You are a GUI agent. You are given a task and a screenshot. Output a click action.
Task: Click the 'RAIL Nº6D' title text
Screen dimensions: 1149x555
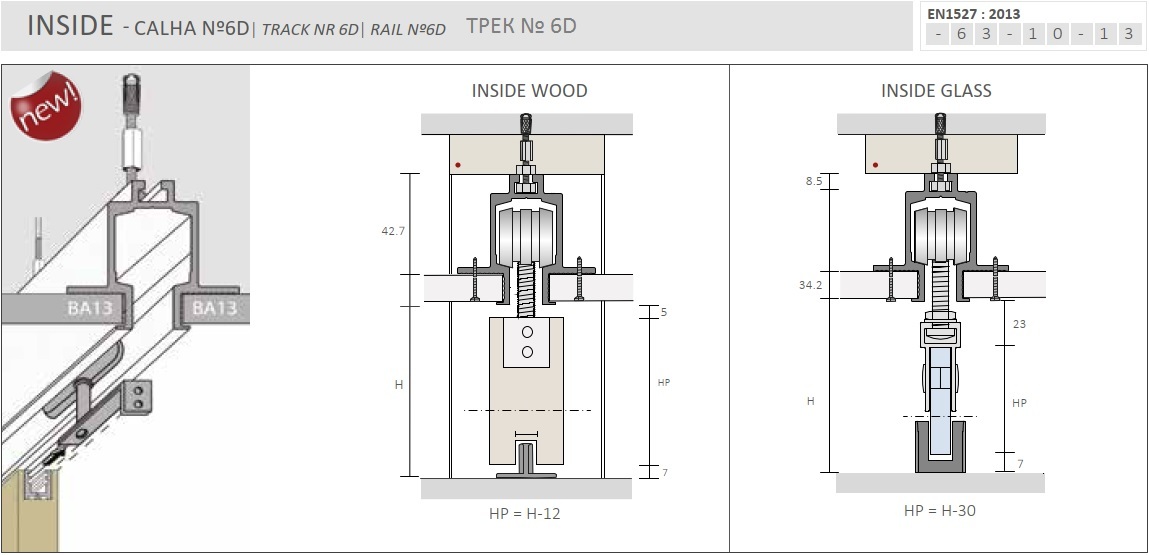[407, 29]
